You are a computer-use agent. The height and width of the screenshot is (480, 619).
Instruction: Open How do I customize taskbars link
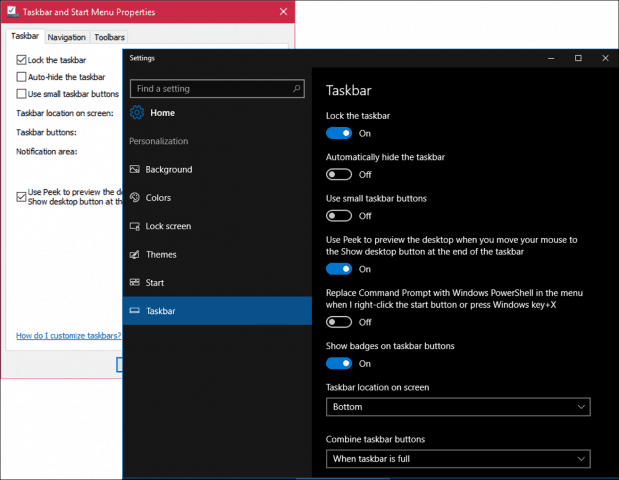click(x=69, y=336)
